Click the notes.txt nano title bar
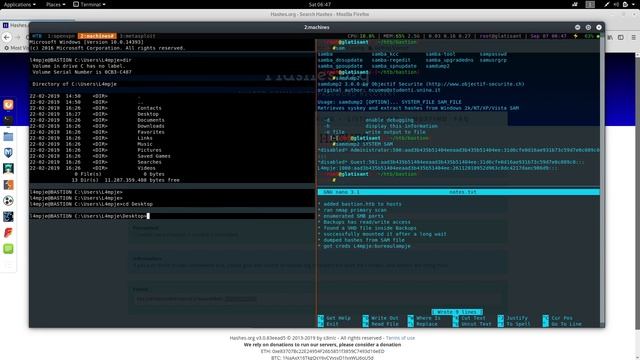Viewport: 640px width, 360px height. 459,192
